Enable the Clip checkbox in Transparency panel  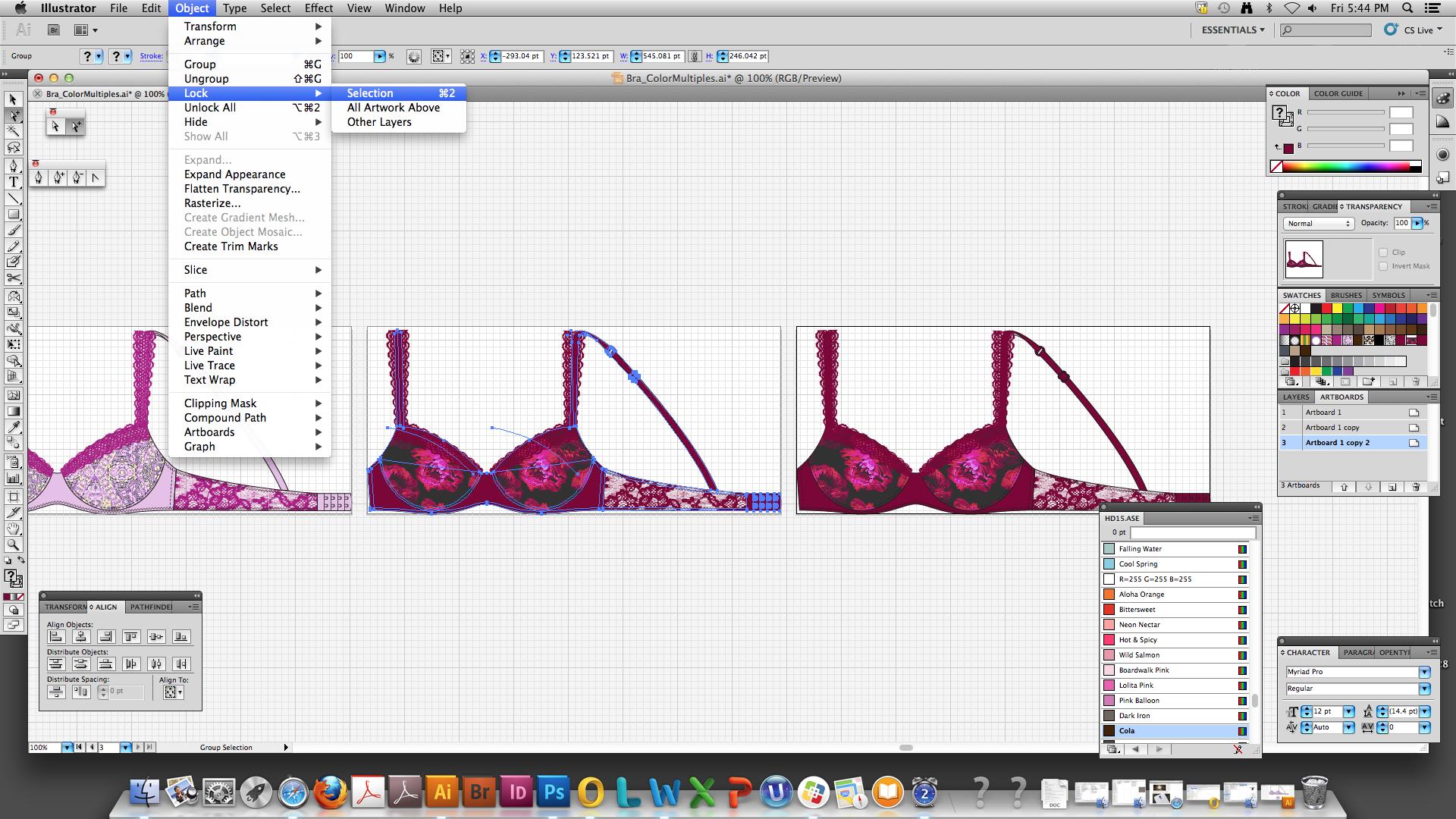[x=1383, y=253]
